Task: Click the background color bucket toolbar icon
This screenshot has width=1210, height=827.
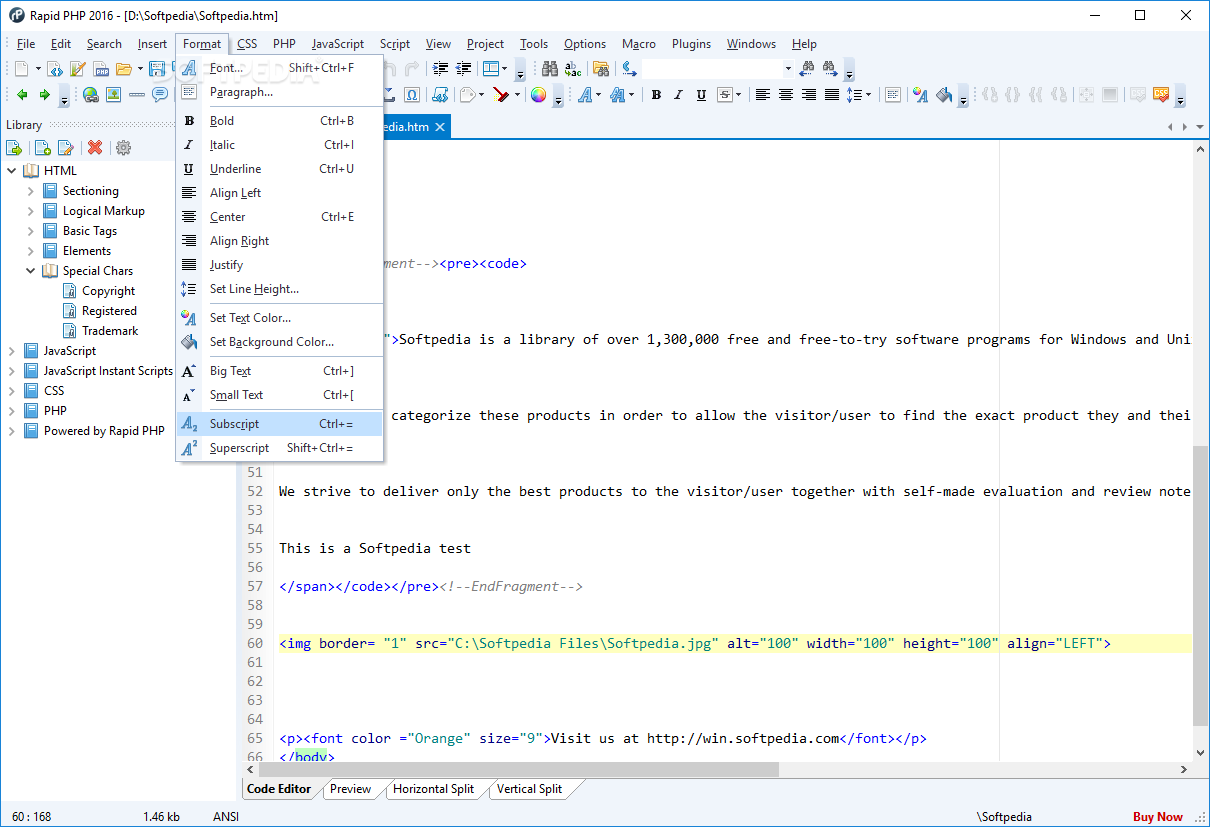Action: (x=943, y=95)
